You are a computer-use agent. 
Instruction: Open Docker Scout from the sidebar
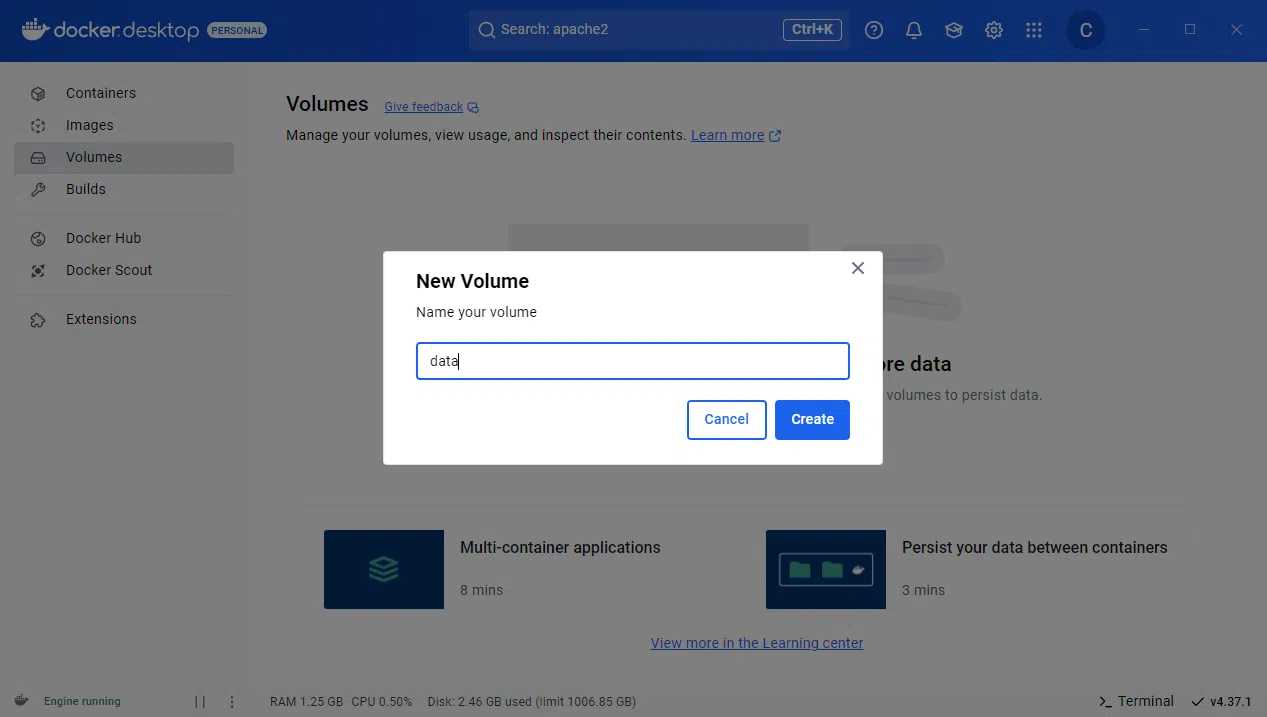[109, 270]
